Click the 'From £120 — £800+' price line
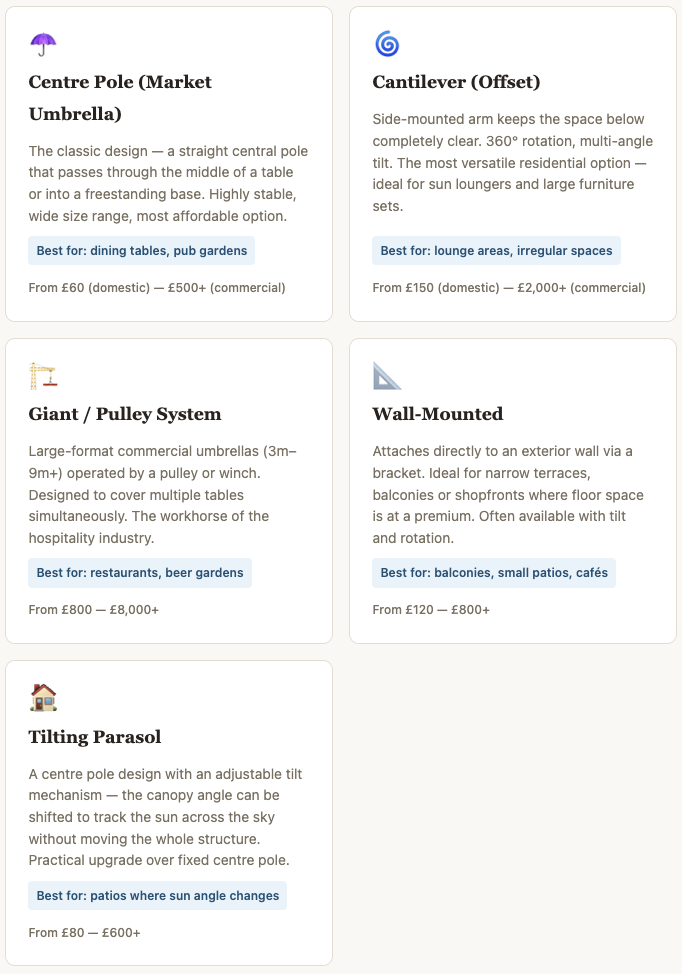 click(x=431, y=610)
